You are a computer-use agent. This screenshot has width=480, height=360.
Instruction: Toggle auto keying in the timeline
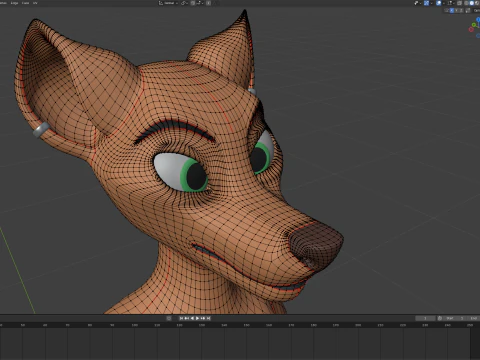tap(169, 318)
